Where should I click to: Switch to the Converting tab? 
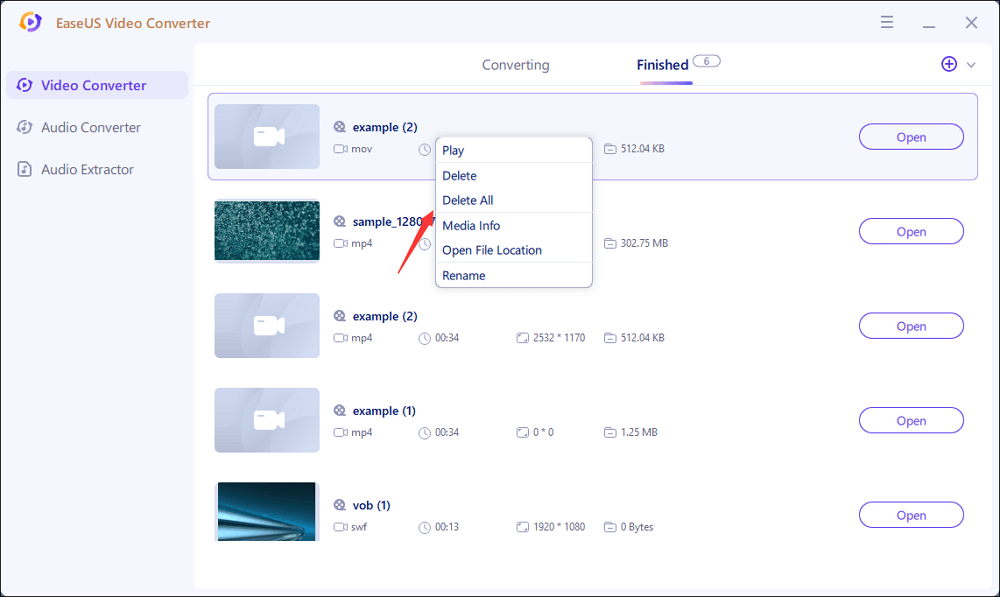click(515, 64)
